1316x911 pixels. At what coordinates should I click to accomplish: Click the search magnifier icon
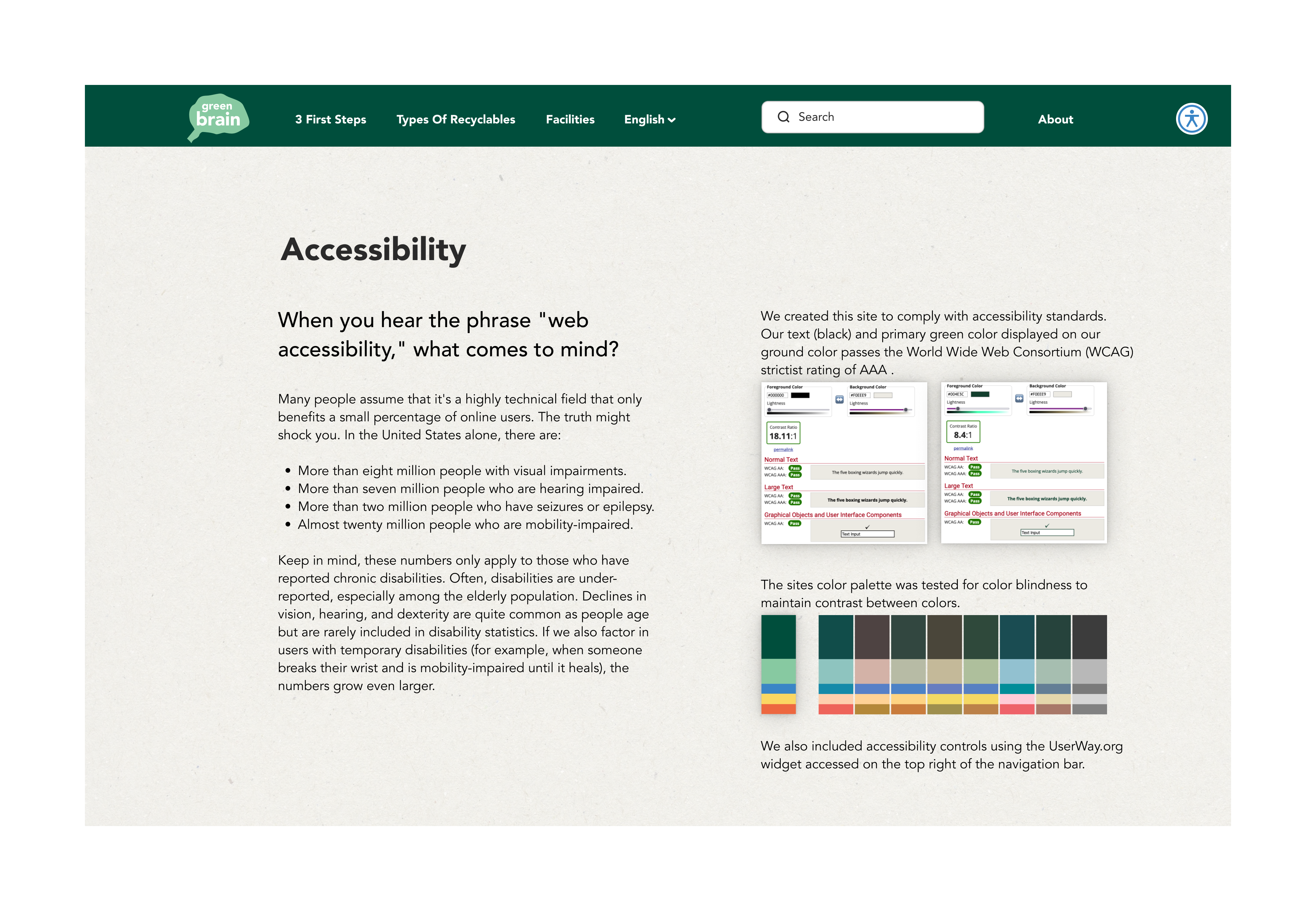point(784,117)
